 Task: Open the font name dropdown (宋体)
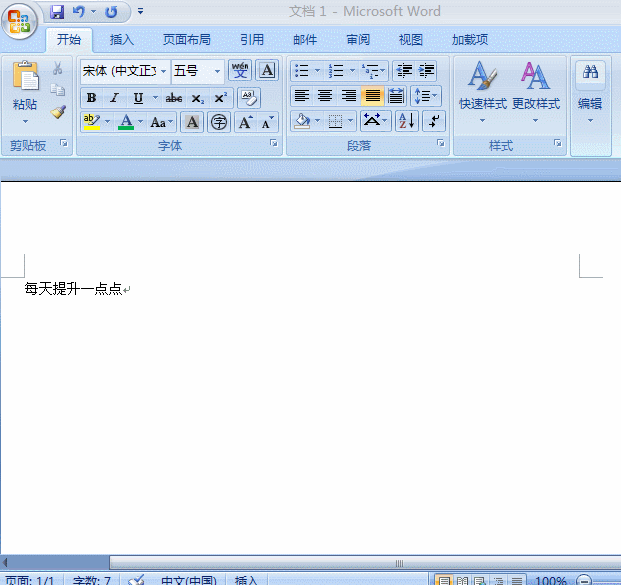(163, 71)
